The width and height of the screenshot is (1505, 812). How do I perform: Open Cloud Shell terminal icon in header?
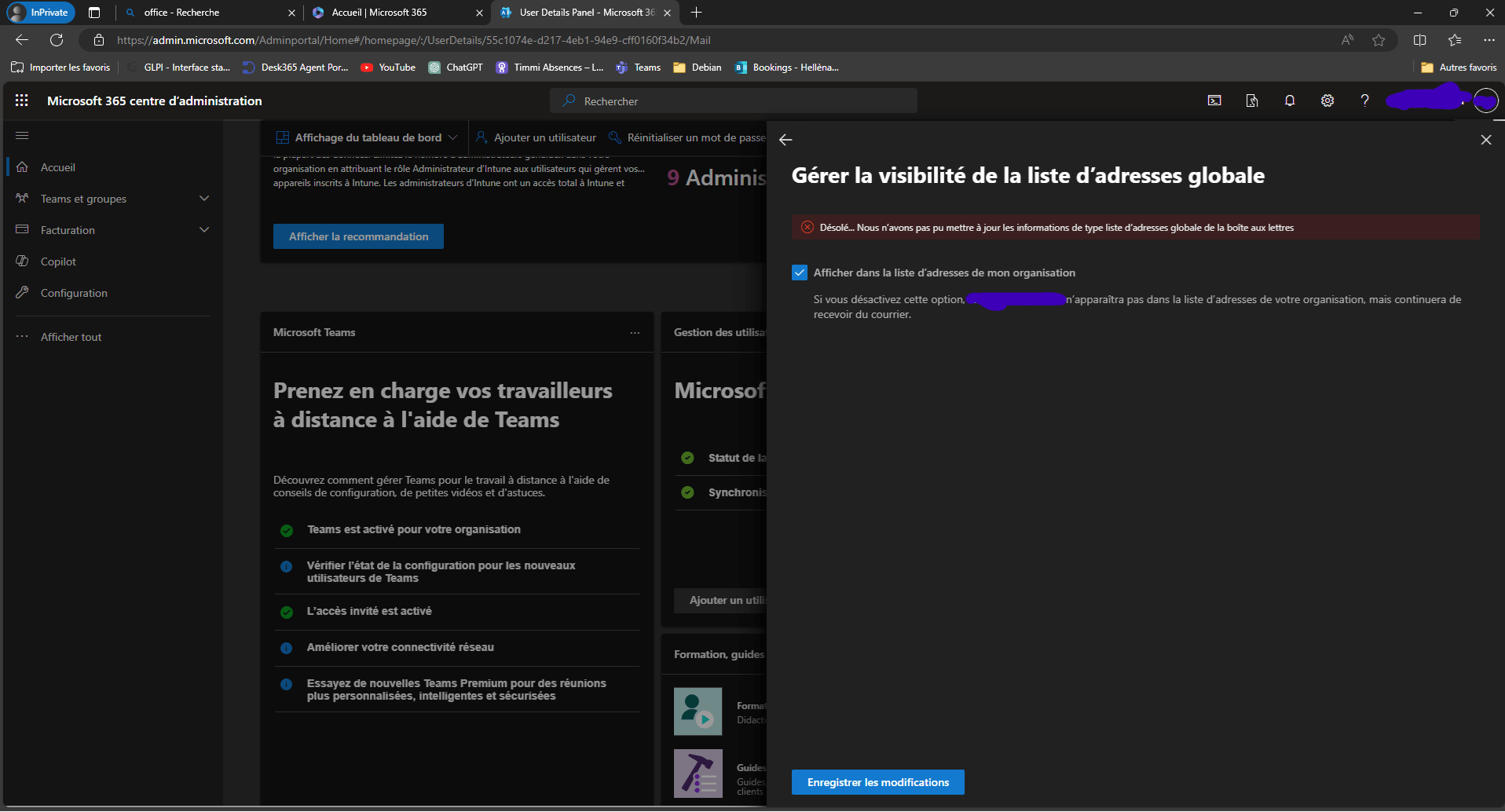click(1214, 101)
